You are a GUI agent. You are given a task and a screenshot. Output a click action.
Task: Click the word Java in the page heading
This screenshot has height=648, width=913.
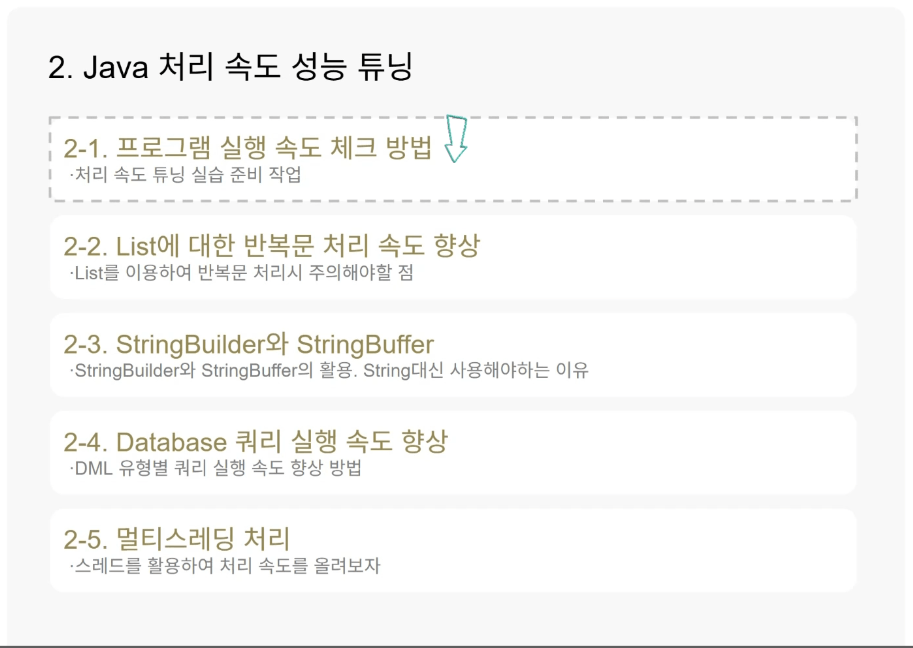coord(116,67)
